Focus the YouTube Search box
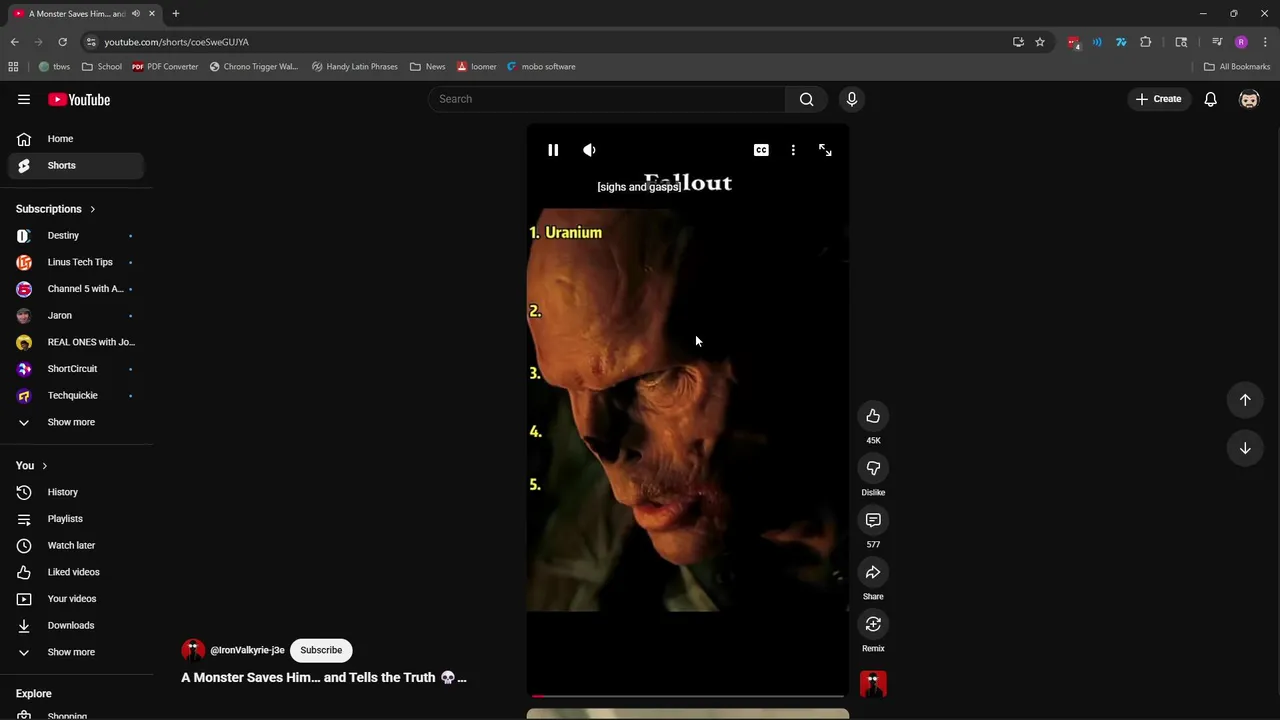The height and width of the screenshot is (720, 1280). (x=607, y=99)
